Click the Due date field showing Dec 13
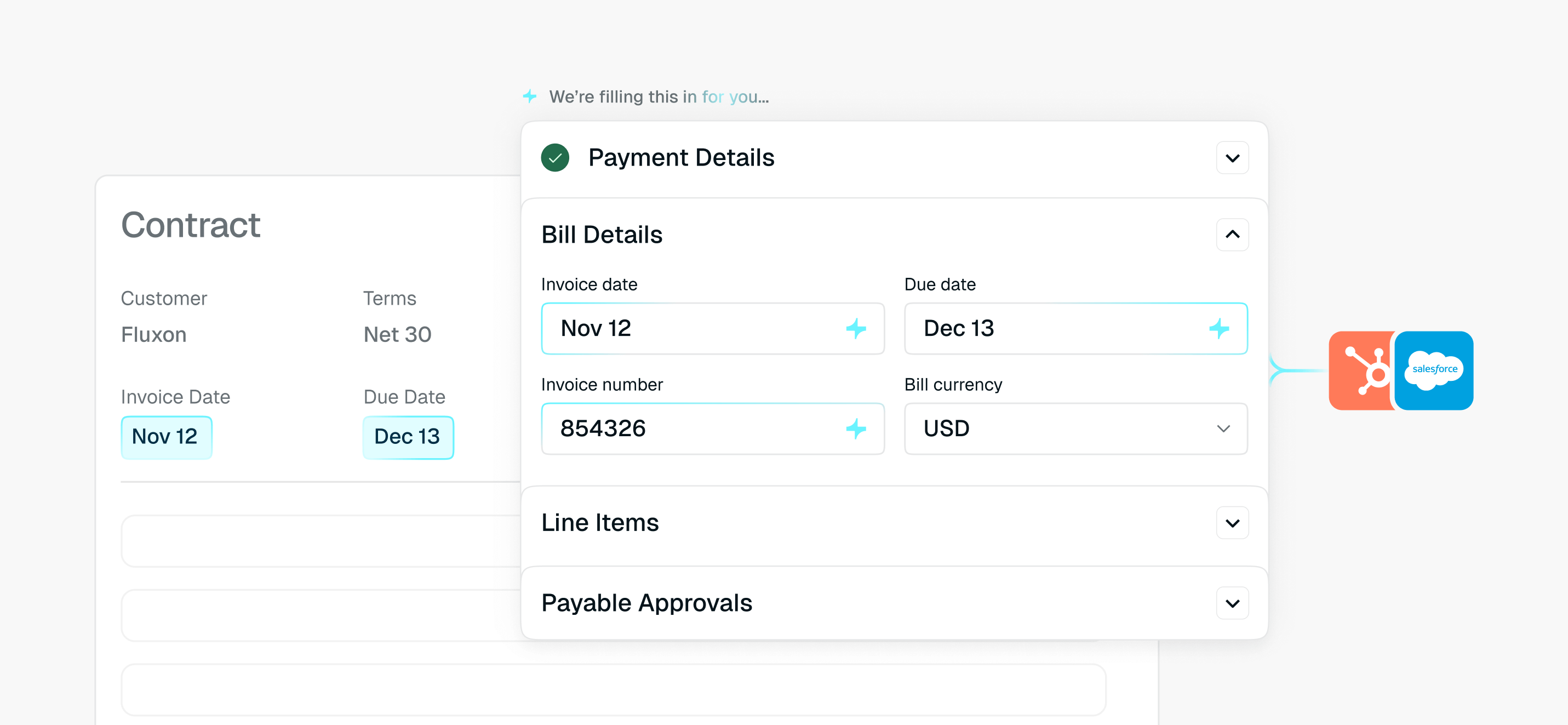Image resolution: width=1568 pixels, height=725 pixels. click(1075, 329)
